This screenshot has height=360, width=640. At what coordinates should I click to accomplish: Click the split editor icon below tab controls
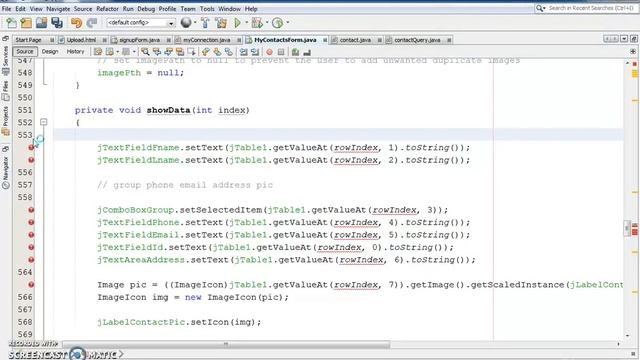pos(633,52)
